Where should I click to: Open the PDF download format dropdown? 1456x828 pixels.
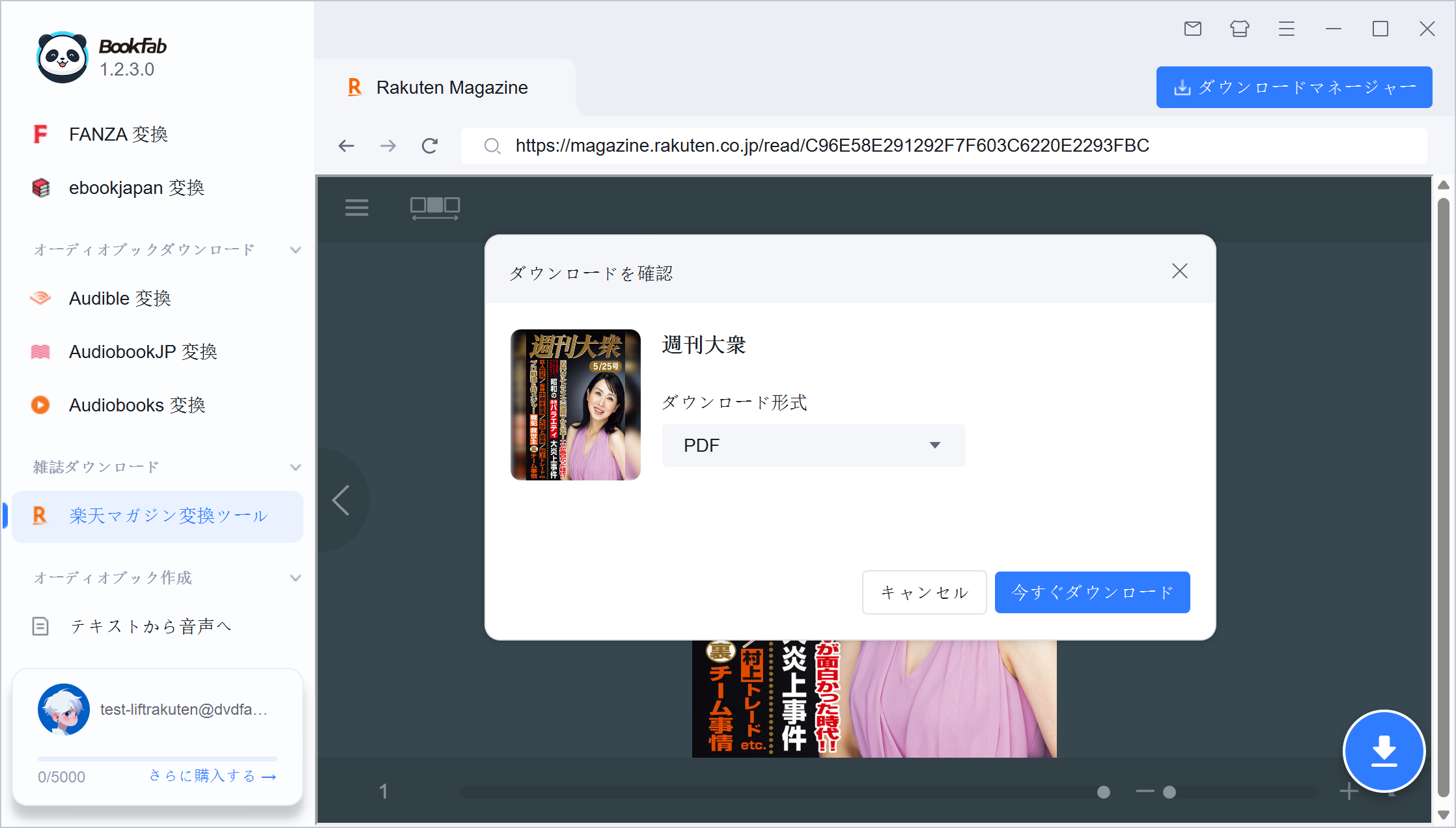pos(814,445)
